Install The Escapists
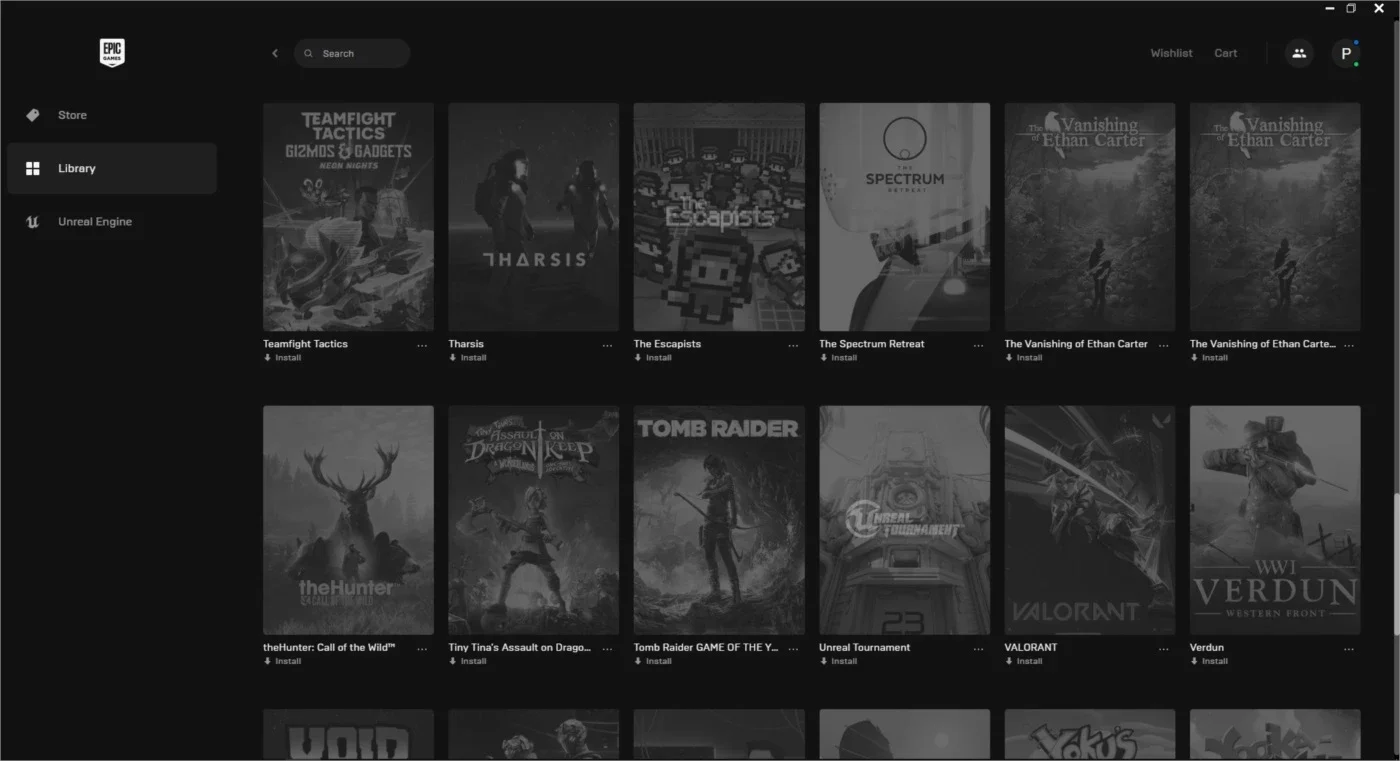This screenshot has height=761, width=1400. pyautogui.click(x=653, y=358)
